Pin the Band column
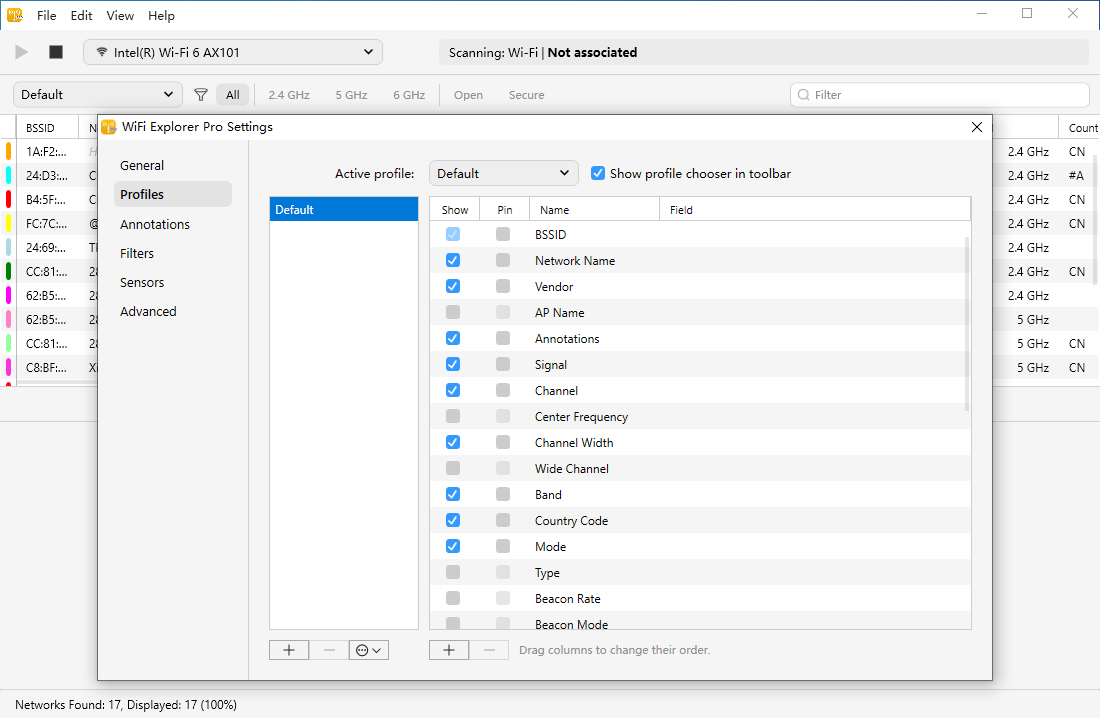 click(503, 494)
